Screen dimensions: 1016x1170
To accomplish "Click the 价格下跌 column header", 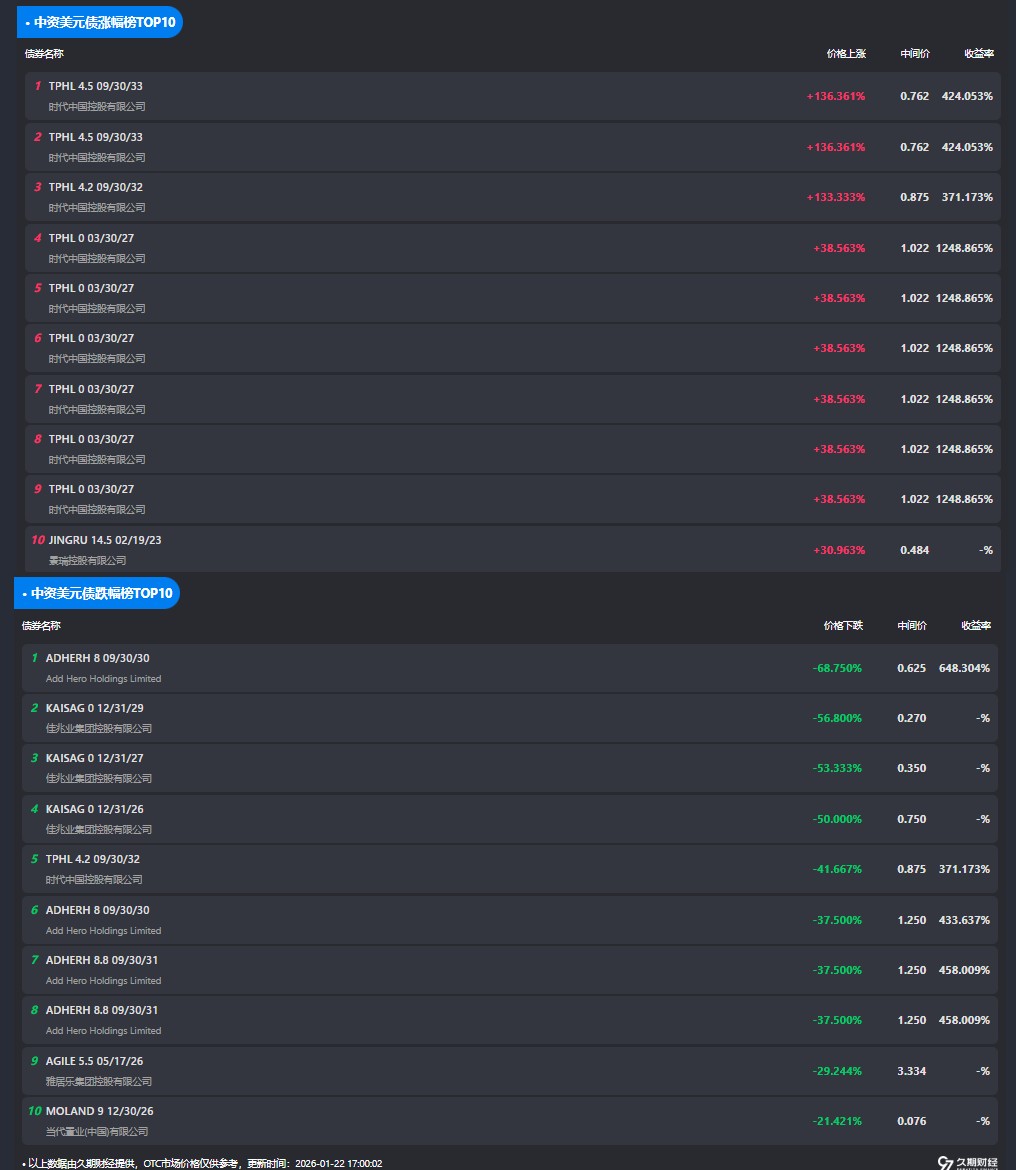I will tap(842, 626).
